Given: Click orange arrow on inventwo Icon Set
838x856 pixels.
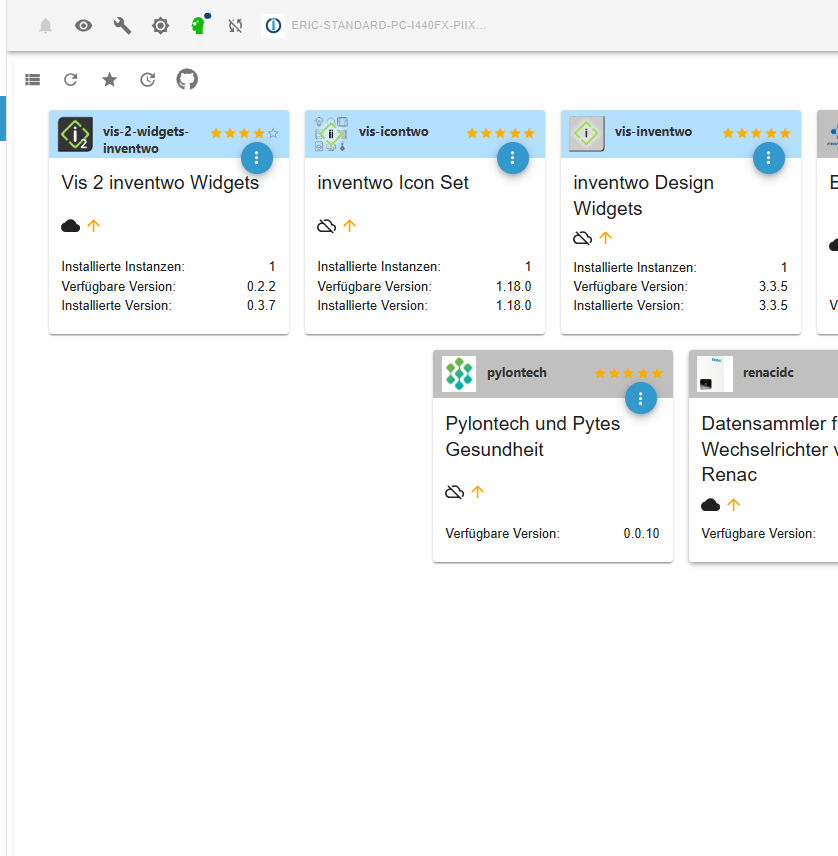Looking at the screenshot, I should (350, 225).
